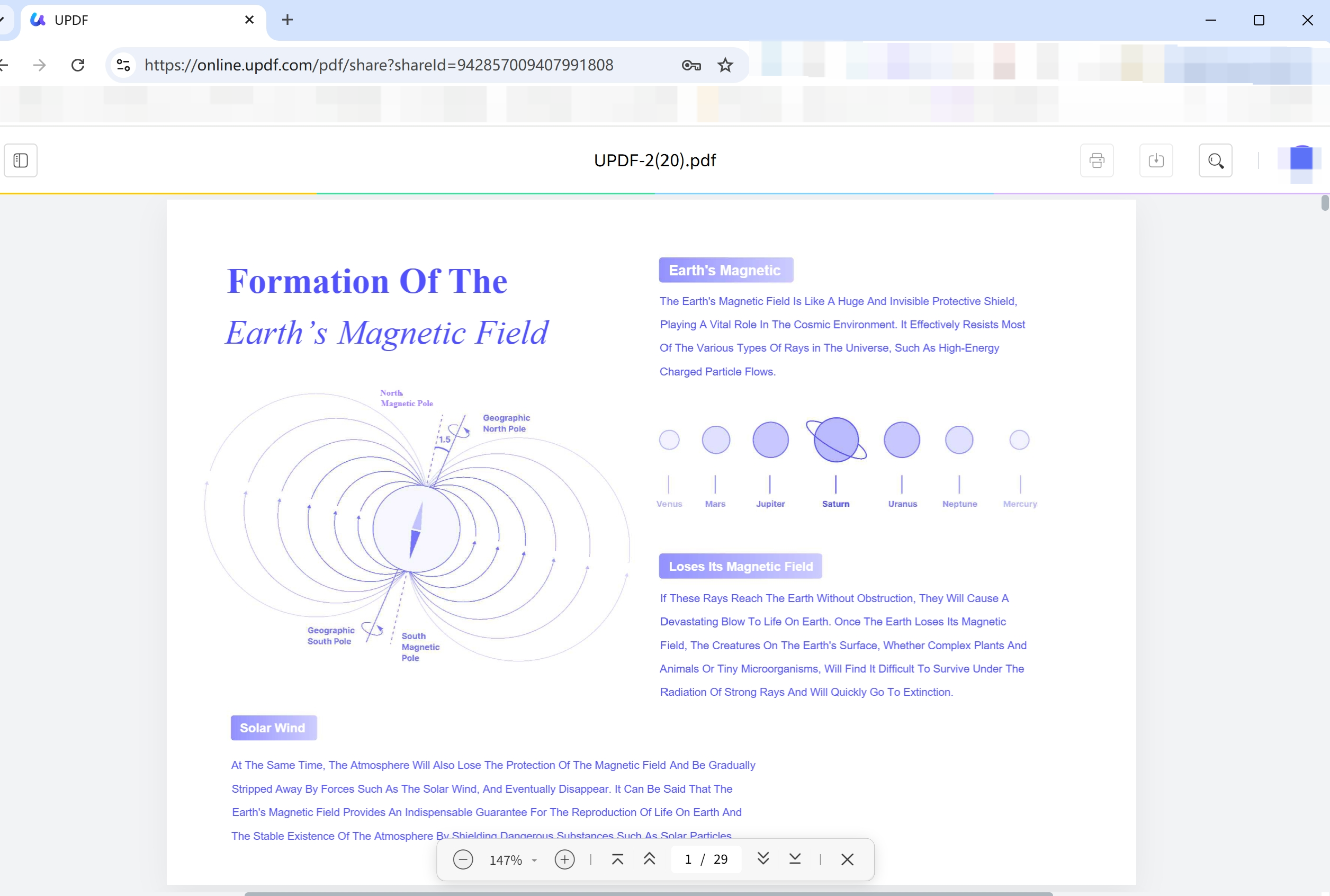1330x896 pixels.
Task: Jump to the first page
Action: [617, 859]
